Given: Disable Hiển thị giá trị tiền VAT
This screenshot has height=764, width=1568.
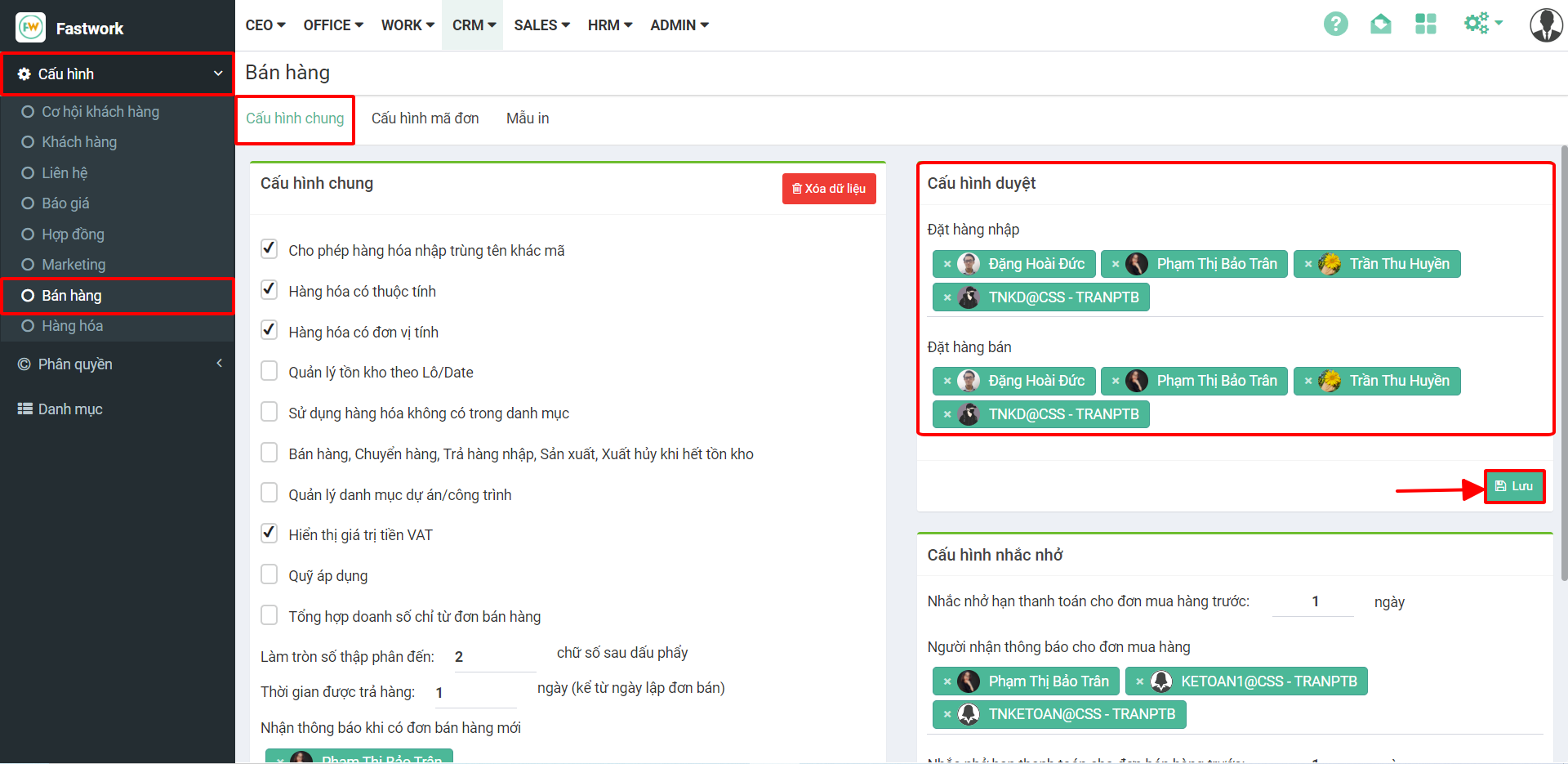Looking at the screenshot, I should pos(269,534).
